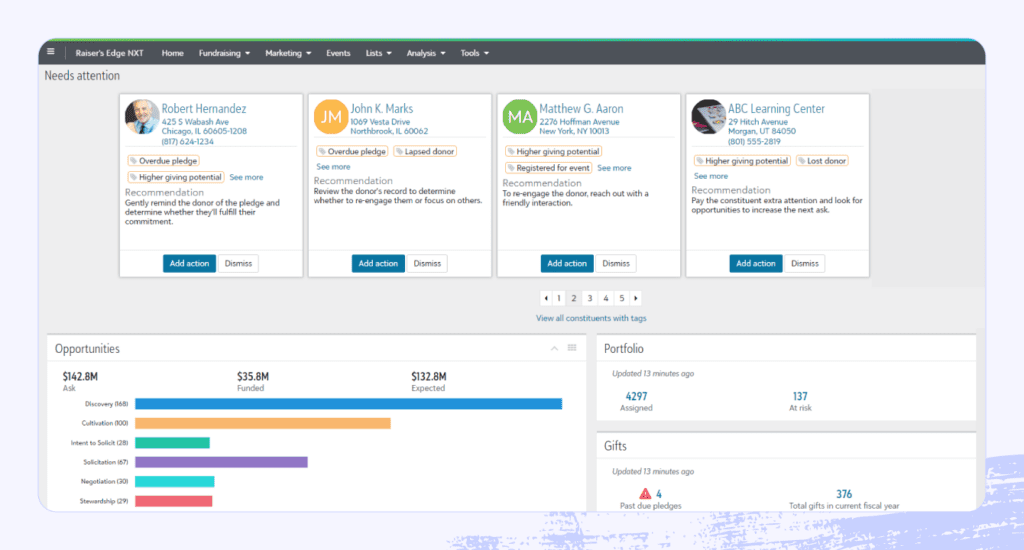The width and height of the screenshot is (1024, 550).
Task: Click the MA avatar for Matthew G. Aaron
Action: [519, 117]
